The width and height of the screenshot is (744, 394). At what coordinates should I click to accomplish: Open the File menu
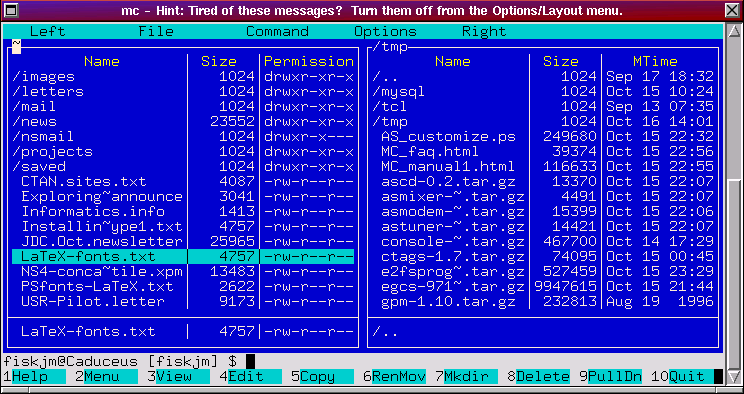(x=156, y=32)
